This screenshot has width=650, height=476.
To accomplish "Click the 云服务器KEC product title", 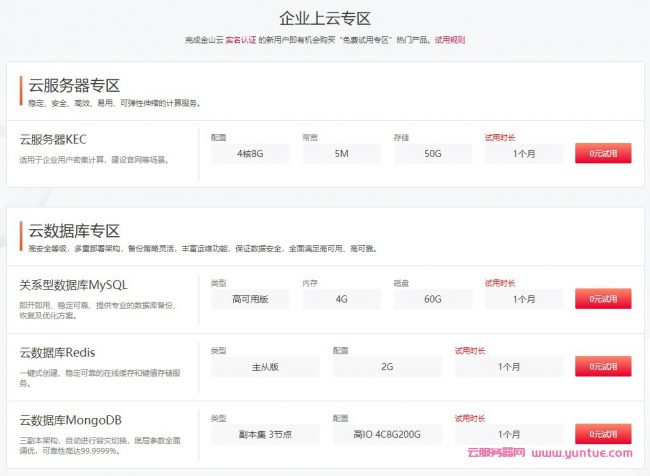I will (61, 139).
